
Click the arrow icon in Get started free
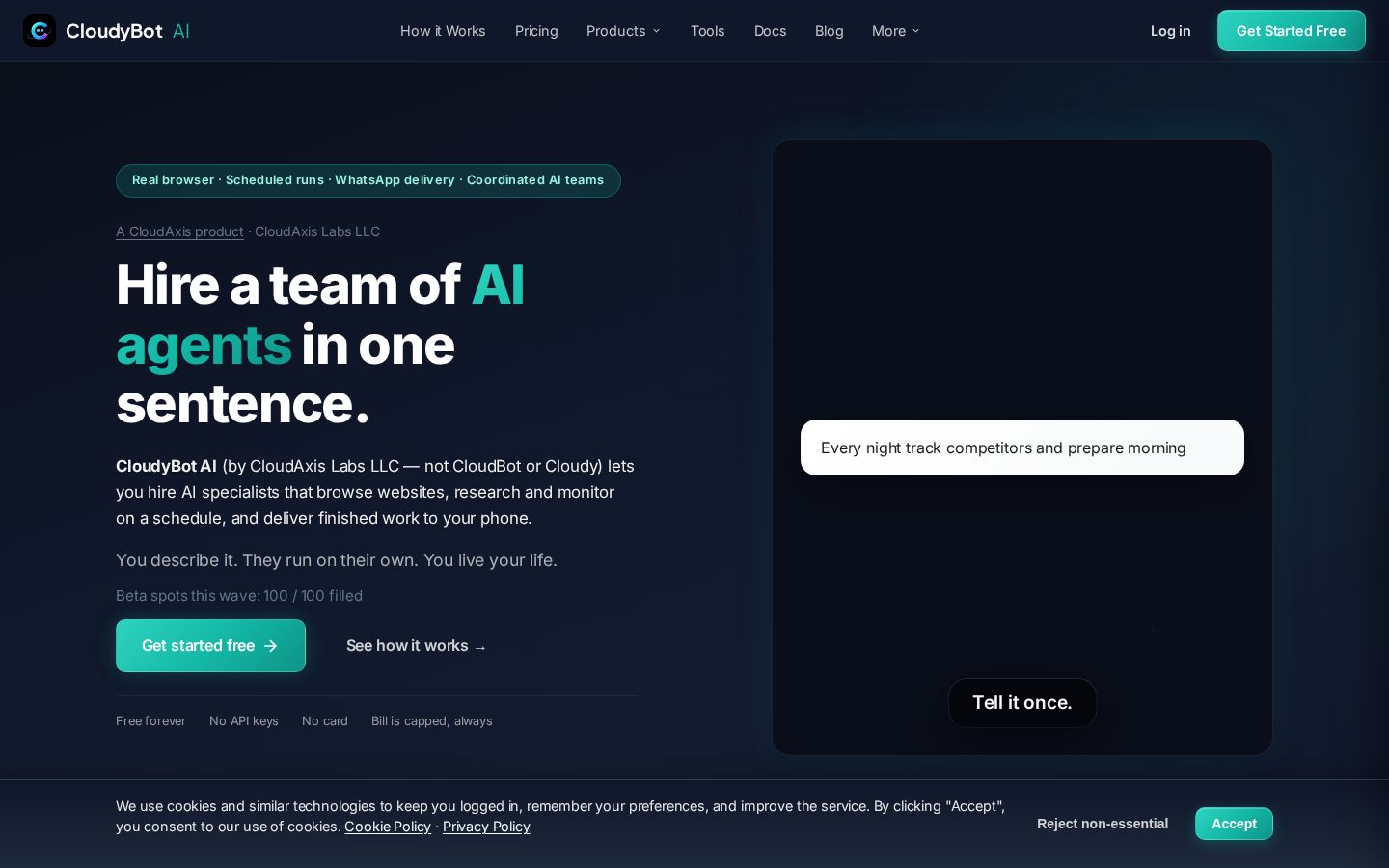point(271,646)
